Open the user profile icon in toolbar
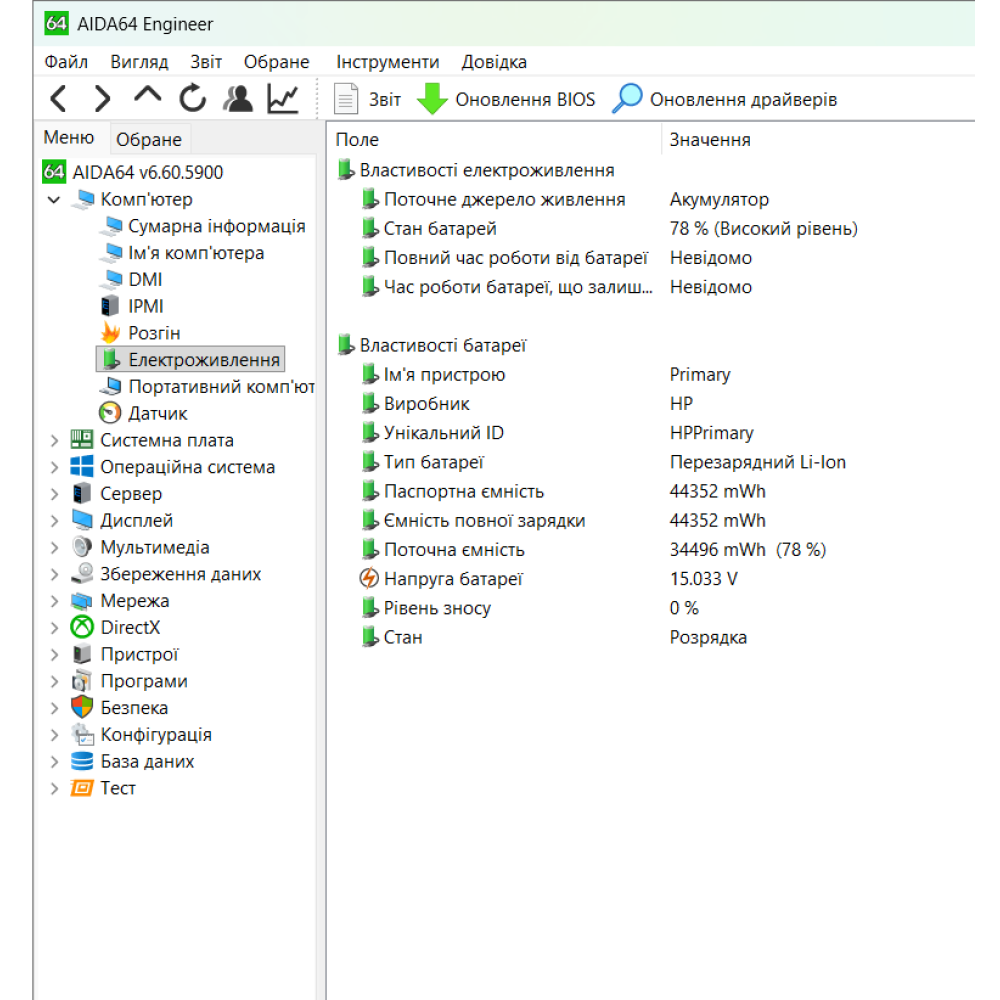 tap(238, 99)
